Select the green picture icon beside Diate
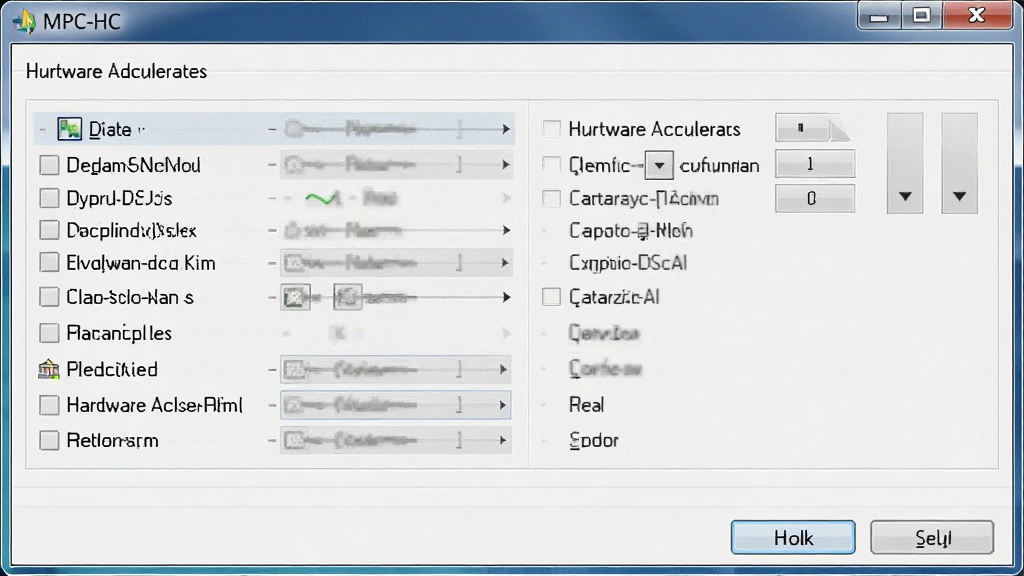 click(69, 129)
